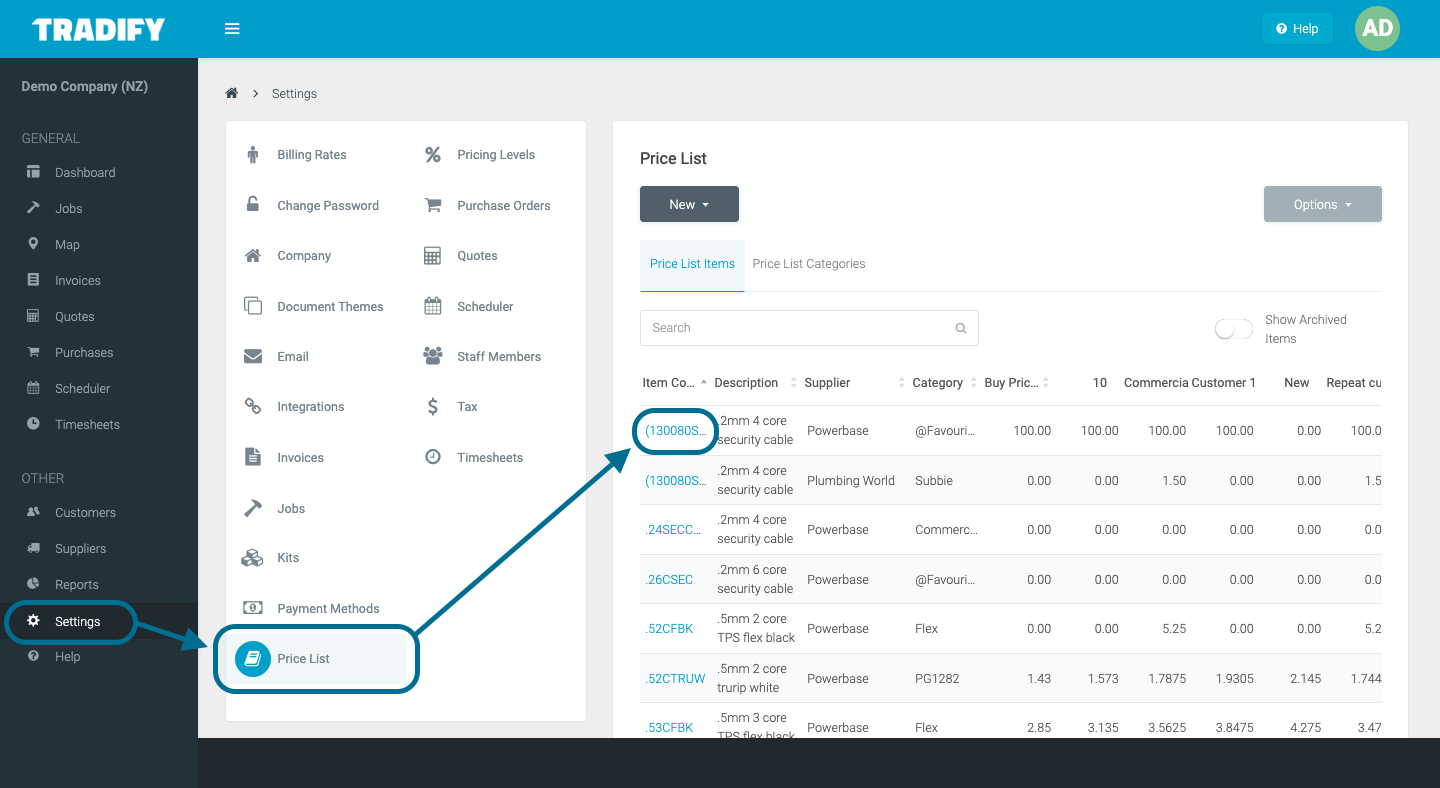Click the home breadcrumb icon

(x=231, y=93)
